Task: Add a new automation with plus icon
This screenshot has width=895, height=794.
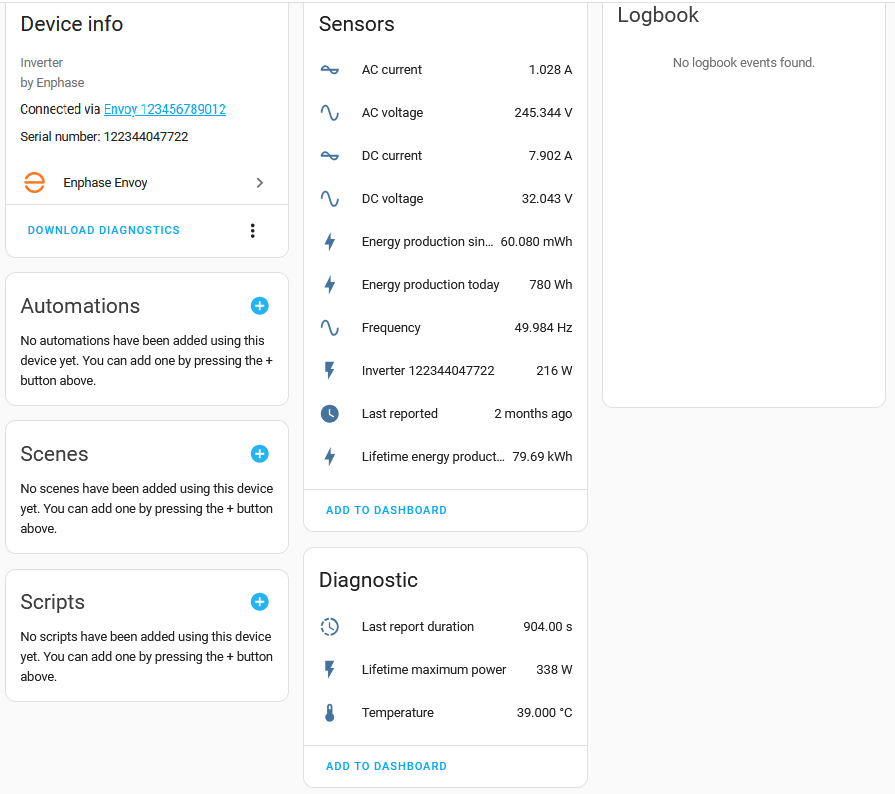Action: (259, 306)
